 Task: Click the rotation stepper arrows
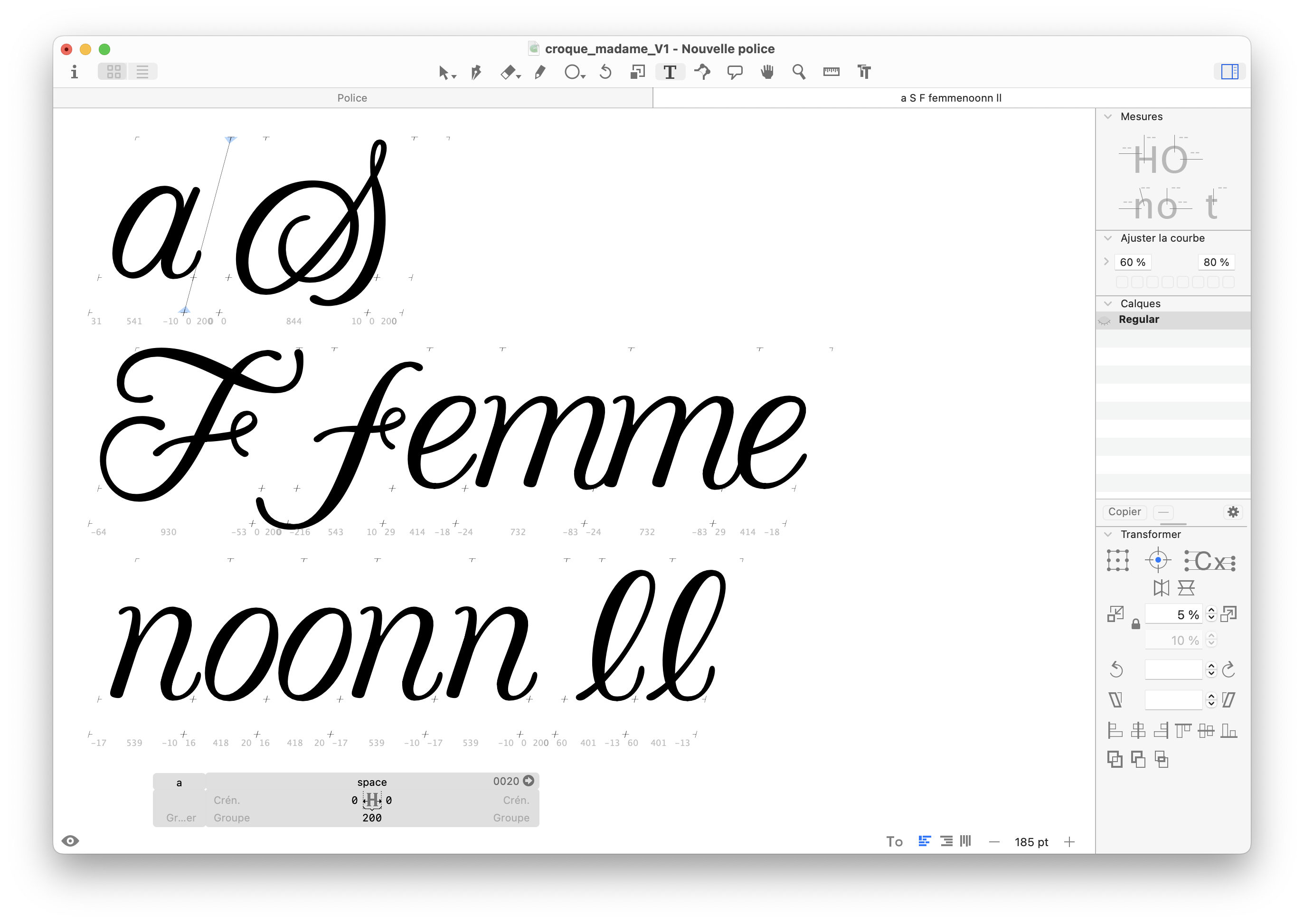click(1211, 670)
